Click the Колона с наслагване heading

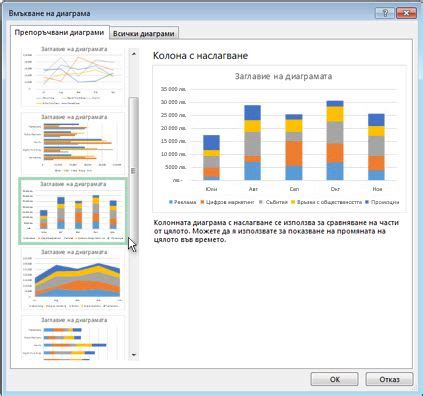(200, 55)
